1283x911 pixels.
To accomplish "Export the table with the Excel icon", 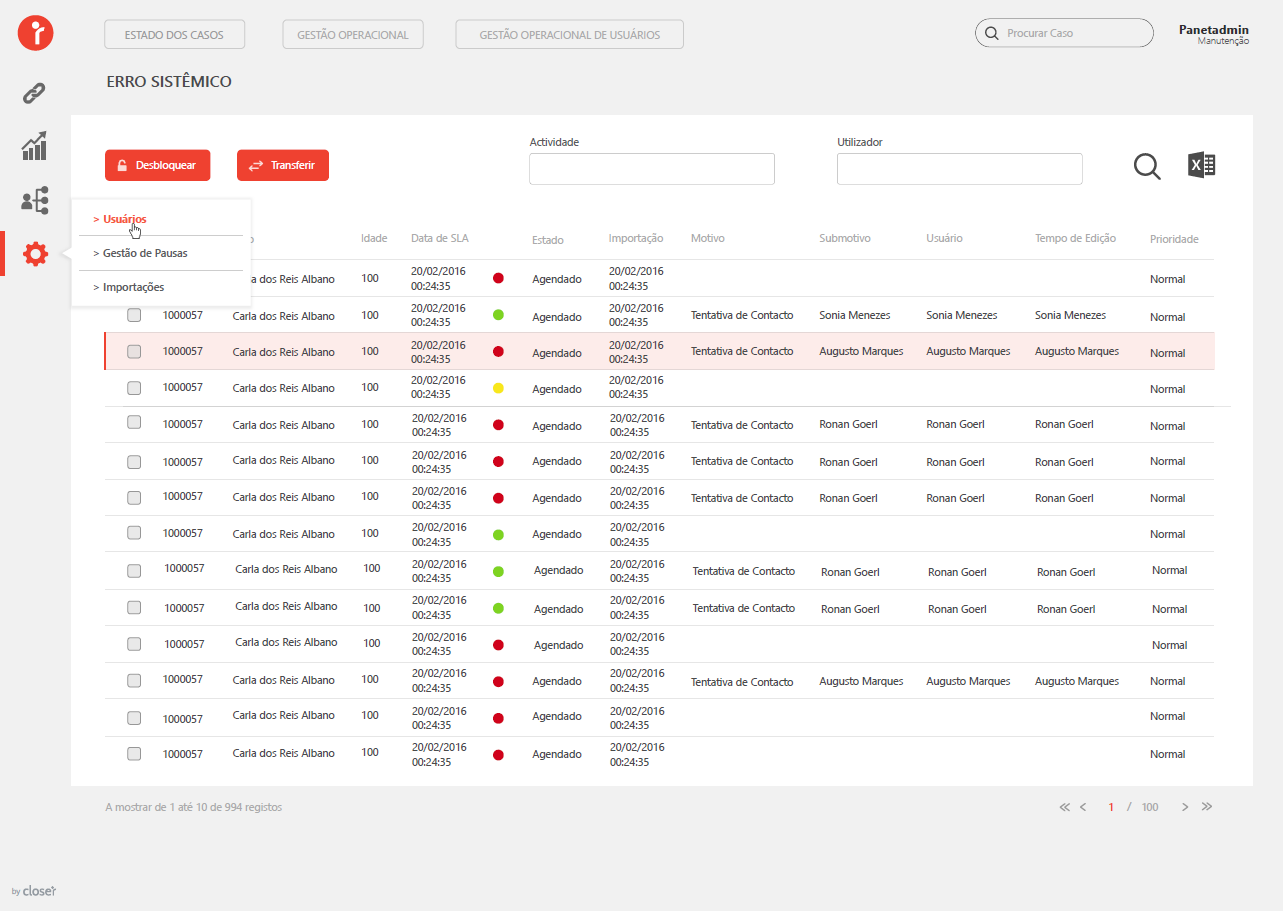I will [1201, 165].
